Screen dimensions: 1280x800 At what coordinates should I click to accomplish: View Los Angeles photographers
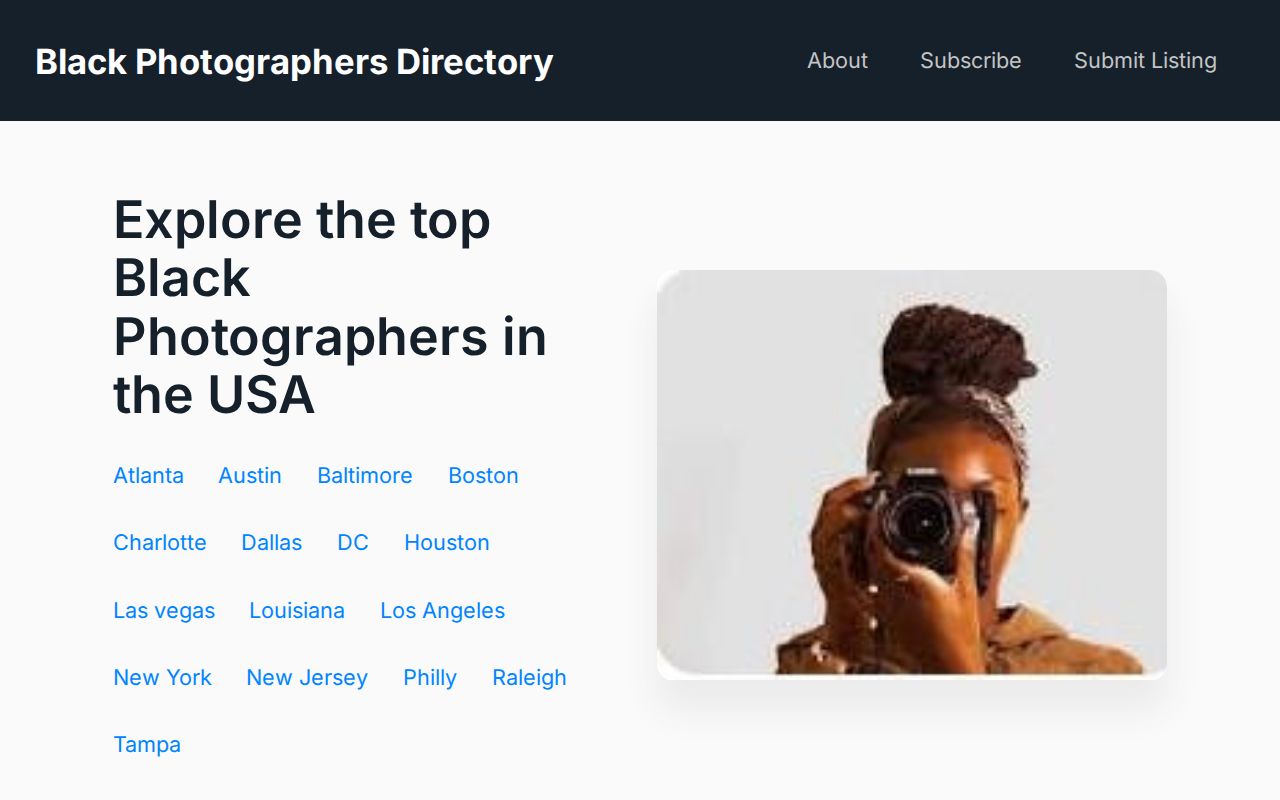click(x=442, y=610)
